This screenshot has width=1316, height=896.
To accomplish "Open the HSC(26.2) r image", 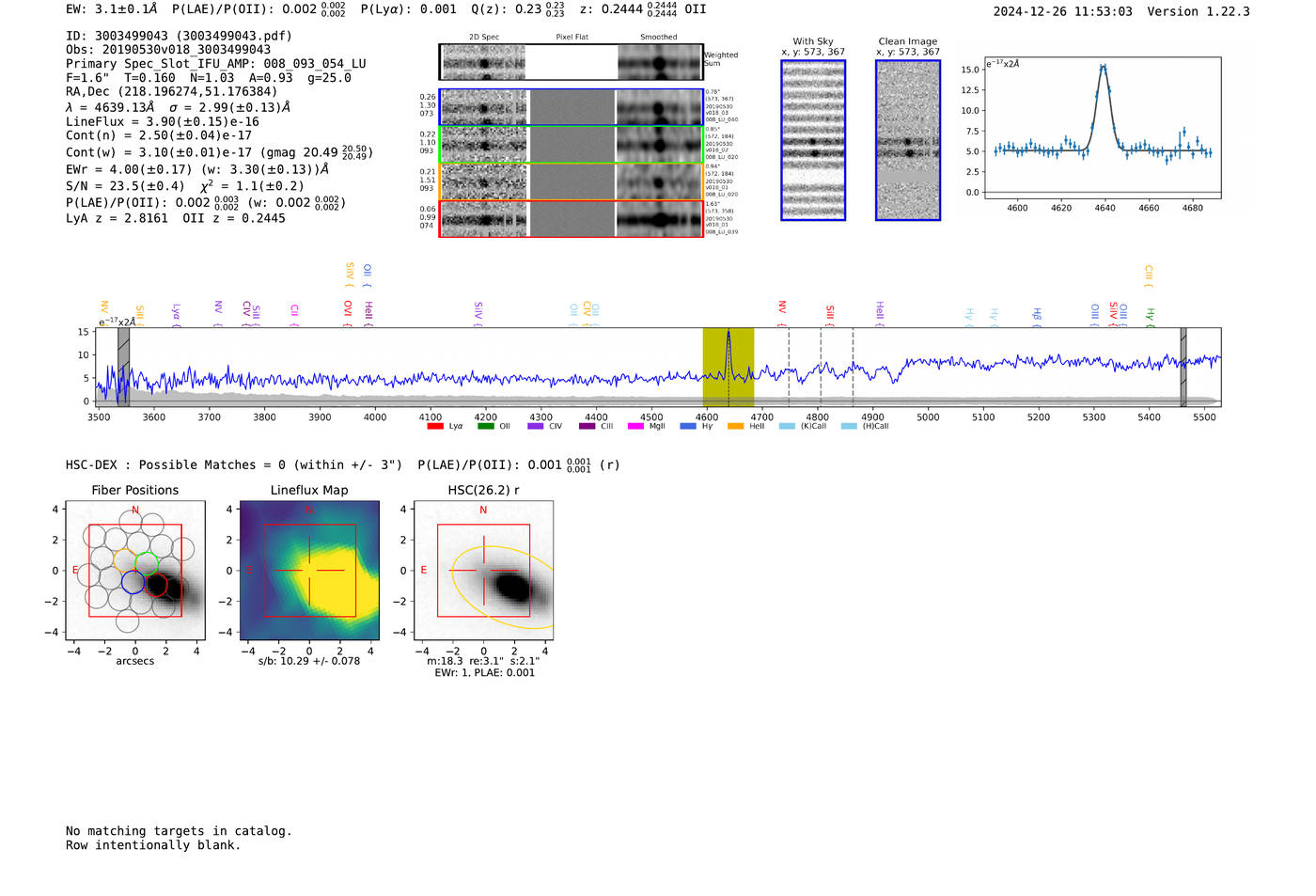I will pyautogui.click(x=483, y=571).
